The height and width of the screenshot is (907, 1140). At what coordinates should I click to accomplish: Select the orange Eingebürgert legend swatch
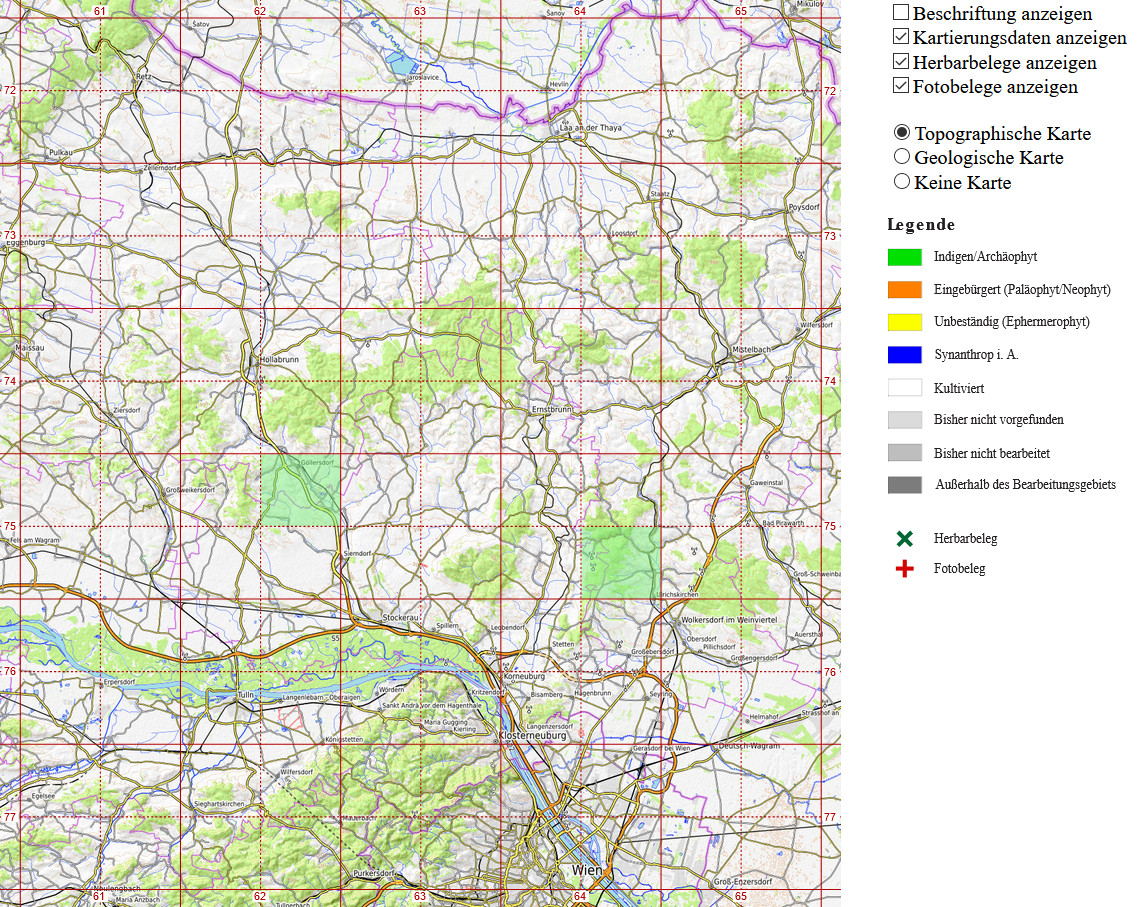[x=904, y=290]
